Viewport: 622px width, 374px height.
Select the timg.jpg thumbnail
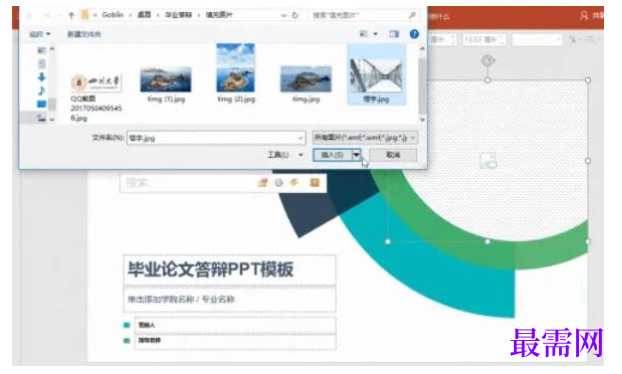(306, 79)
